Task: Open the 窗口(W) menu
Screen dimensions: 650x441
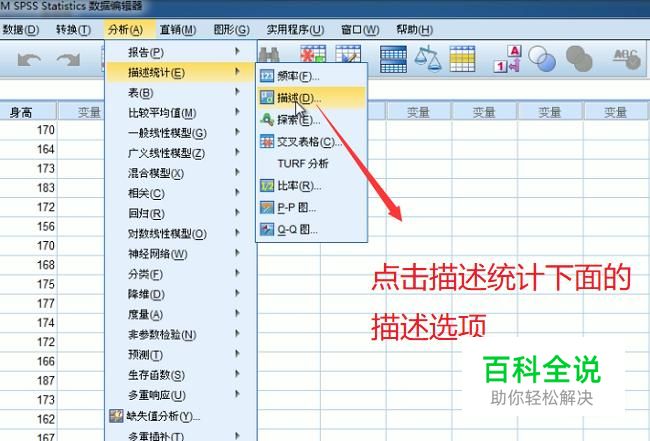Action: pyautogui.click(x=360, y=30)
